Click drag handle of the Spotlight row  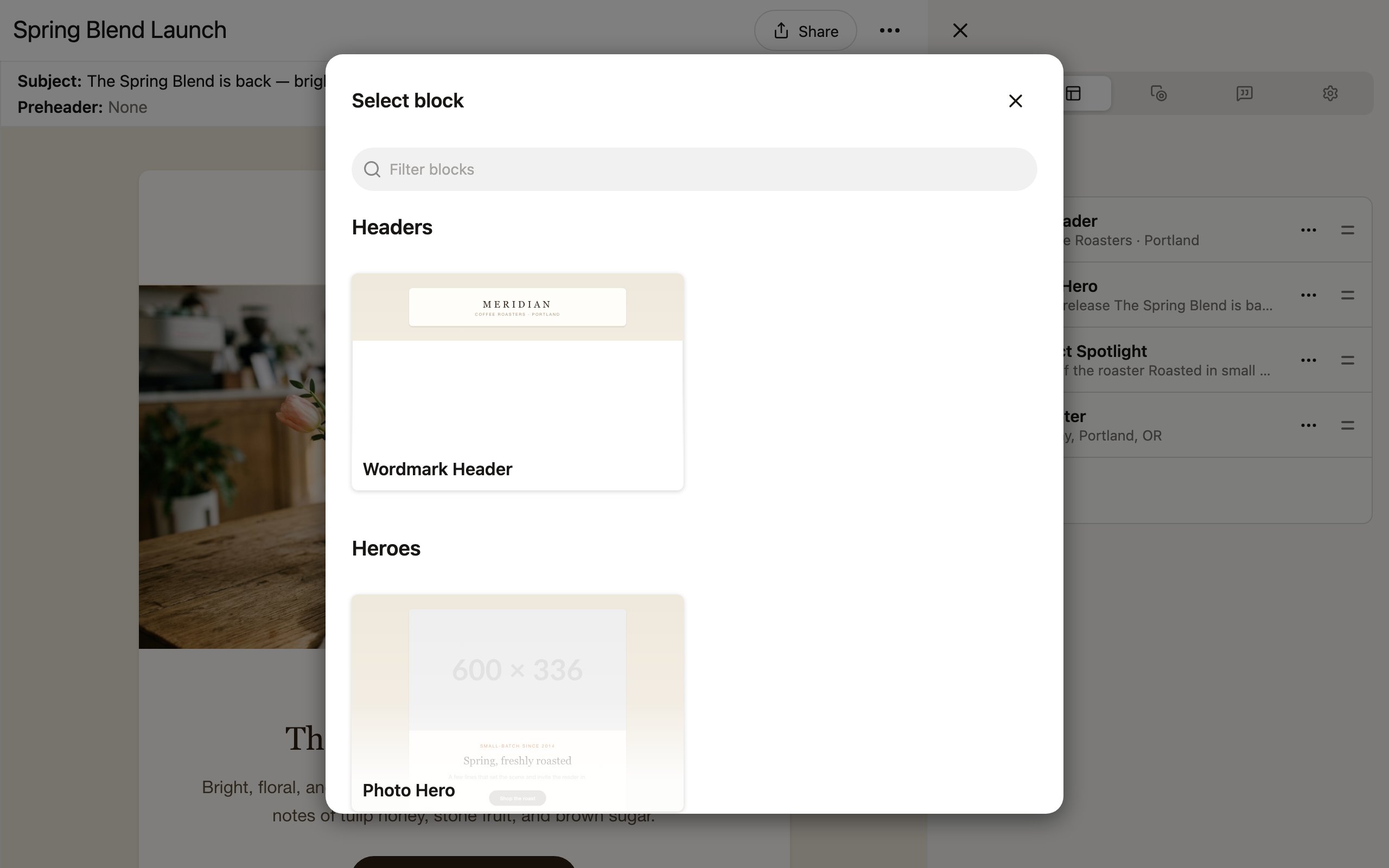click(x=1348, y=361)
